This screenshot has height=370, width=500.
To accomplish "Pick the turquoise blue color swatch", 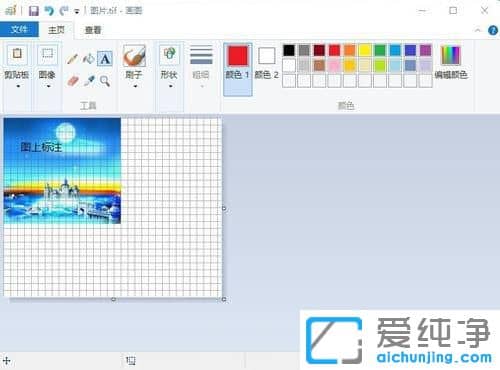I will point(395,50).
